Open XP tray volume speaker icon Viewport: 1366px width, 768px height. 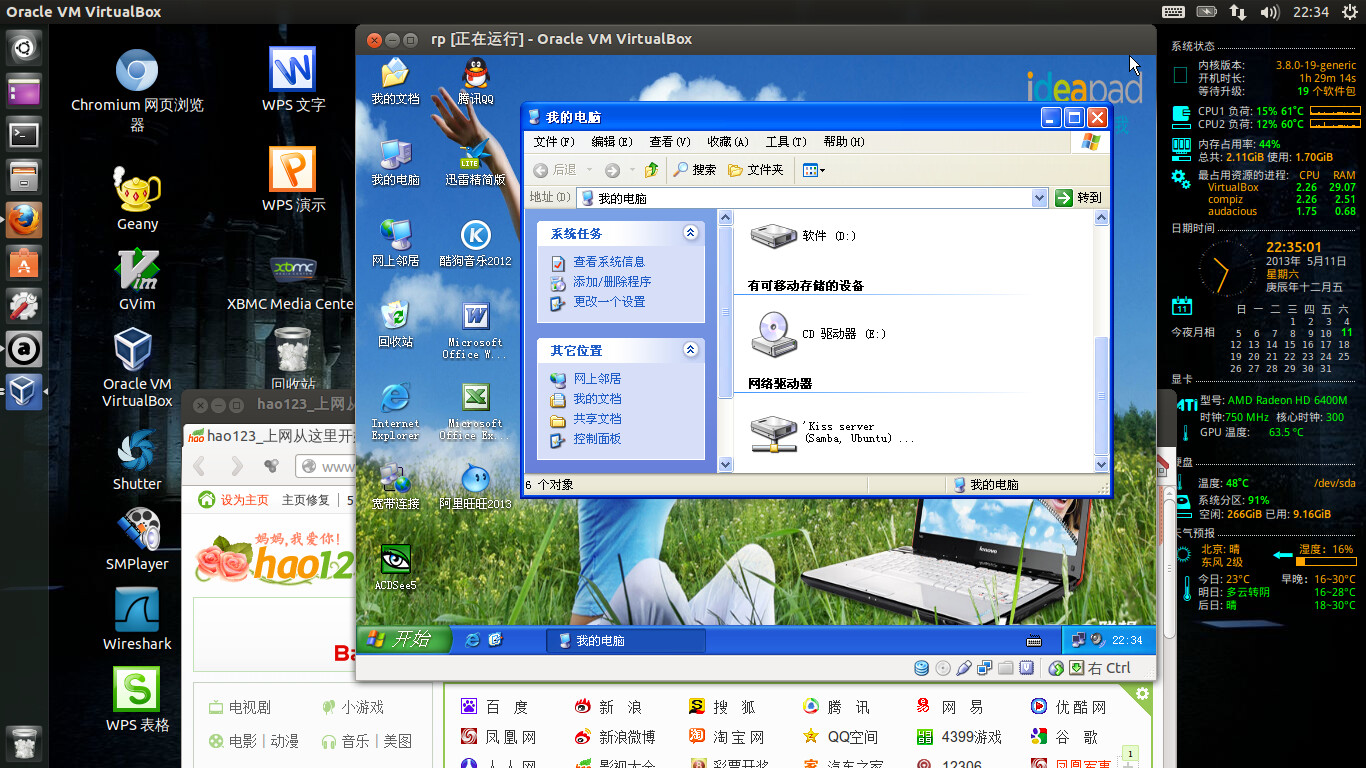coord(1097,640)
